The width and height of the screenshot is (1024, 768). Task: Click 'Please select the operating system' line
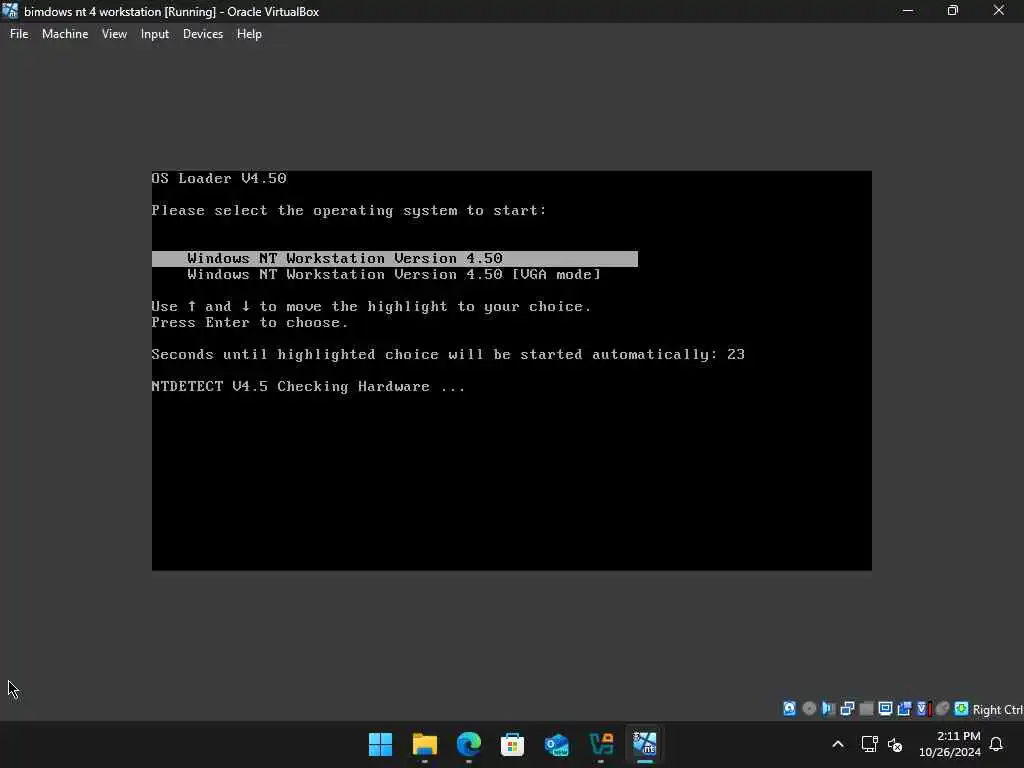tap(349, 210)
